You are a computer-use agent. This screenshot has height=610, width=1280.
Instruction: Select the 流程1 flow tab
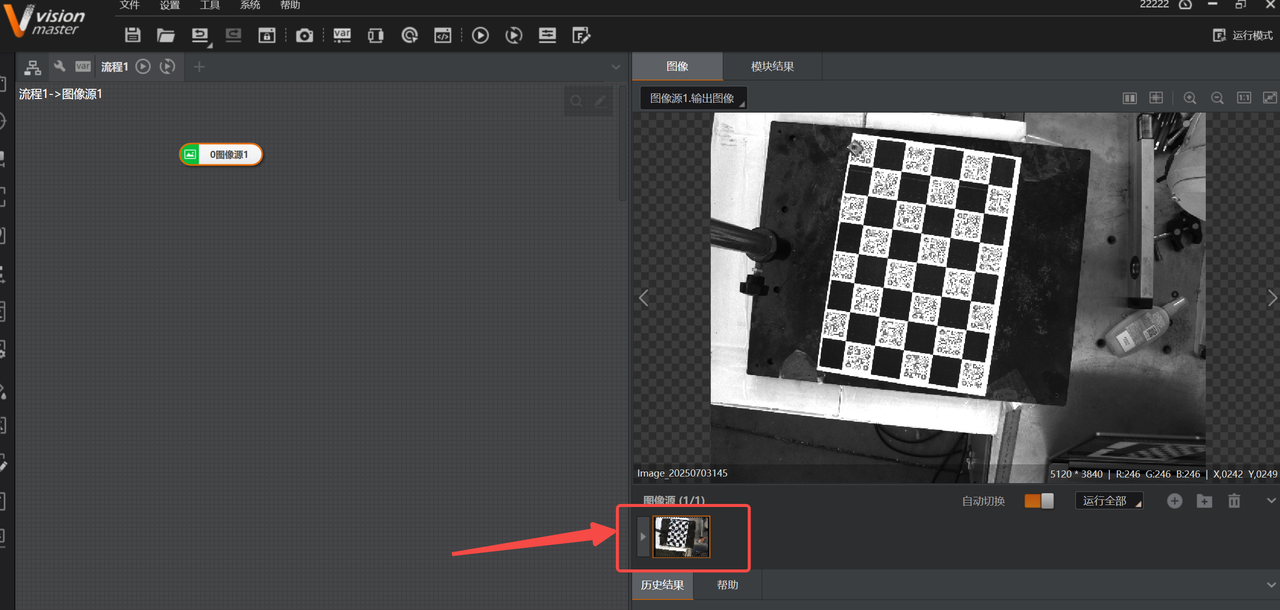tap(115, 67)
